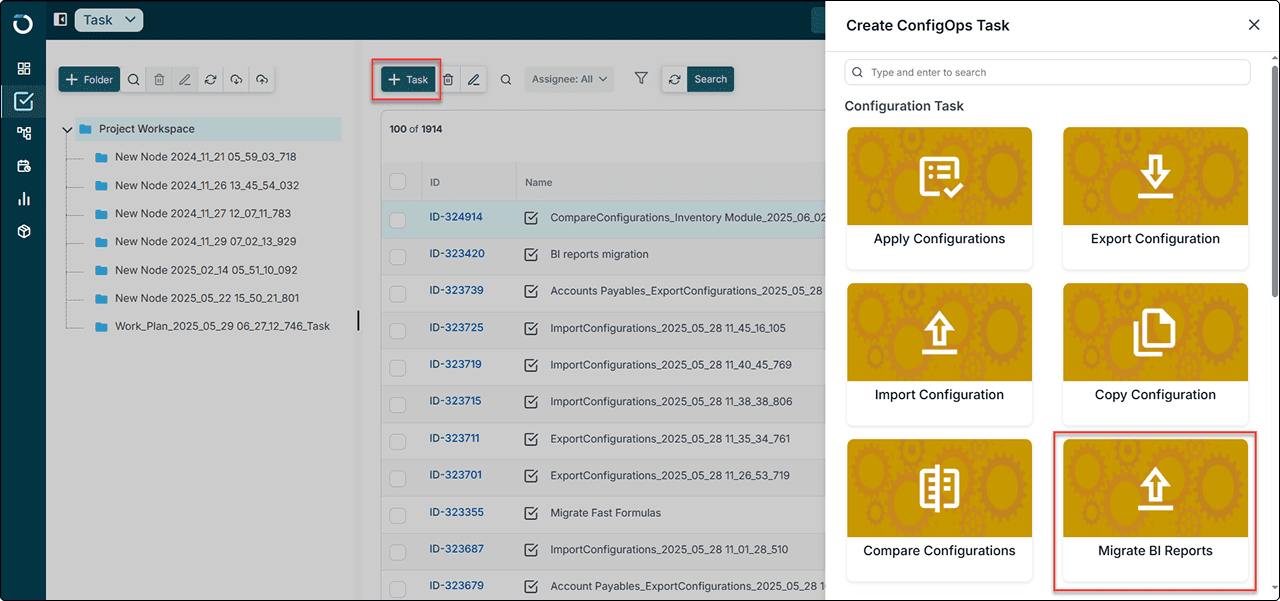Tick the checkbox for row ID-323725
Screen dimensions: 1280x601
398,331
